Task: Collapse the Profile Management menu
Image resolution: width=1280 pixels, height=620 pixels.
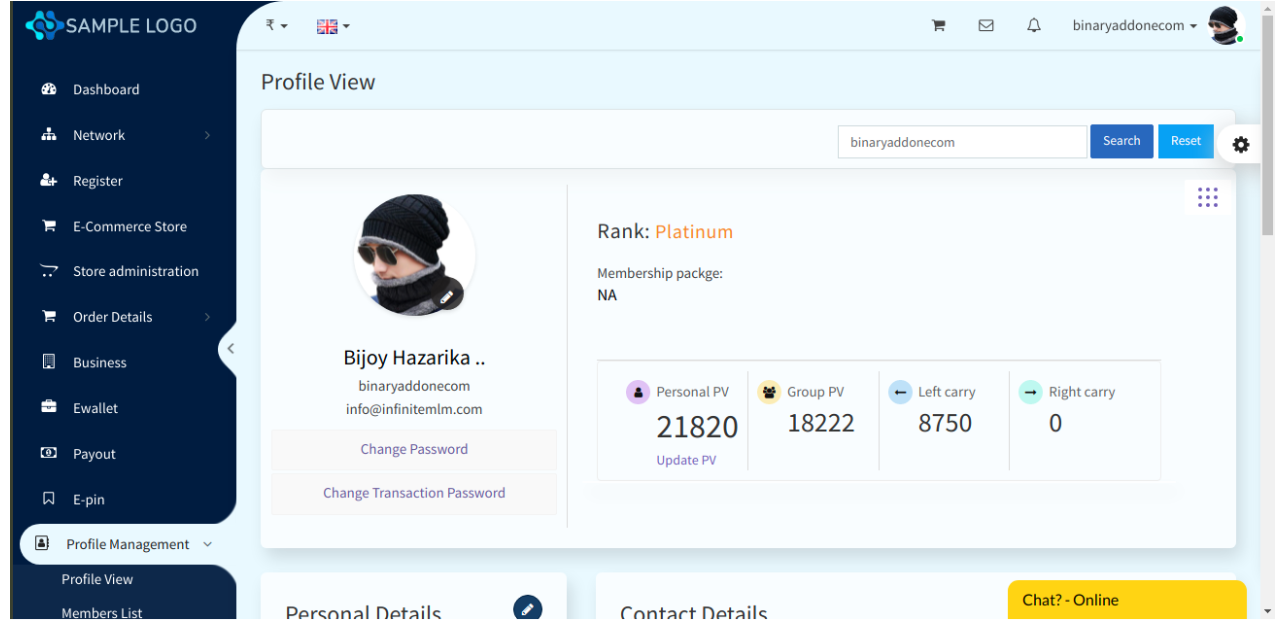Action: coord(127,544)
